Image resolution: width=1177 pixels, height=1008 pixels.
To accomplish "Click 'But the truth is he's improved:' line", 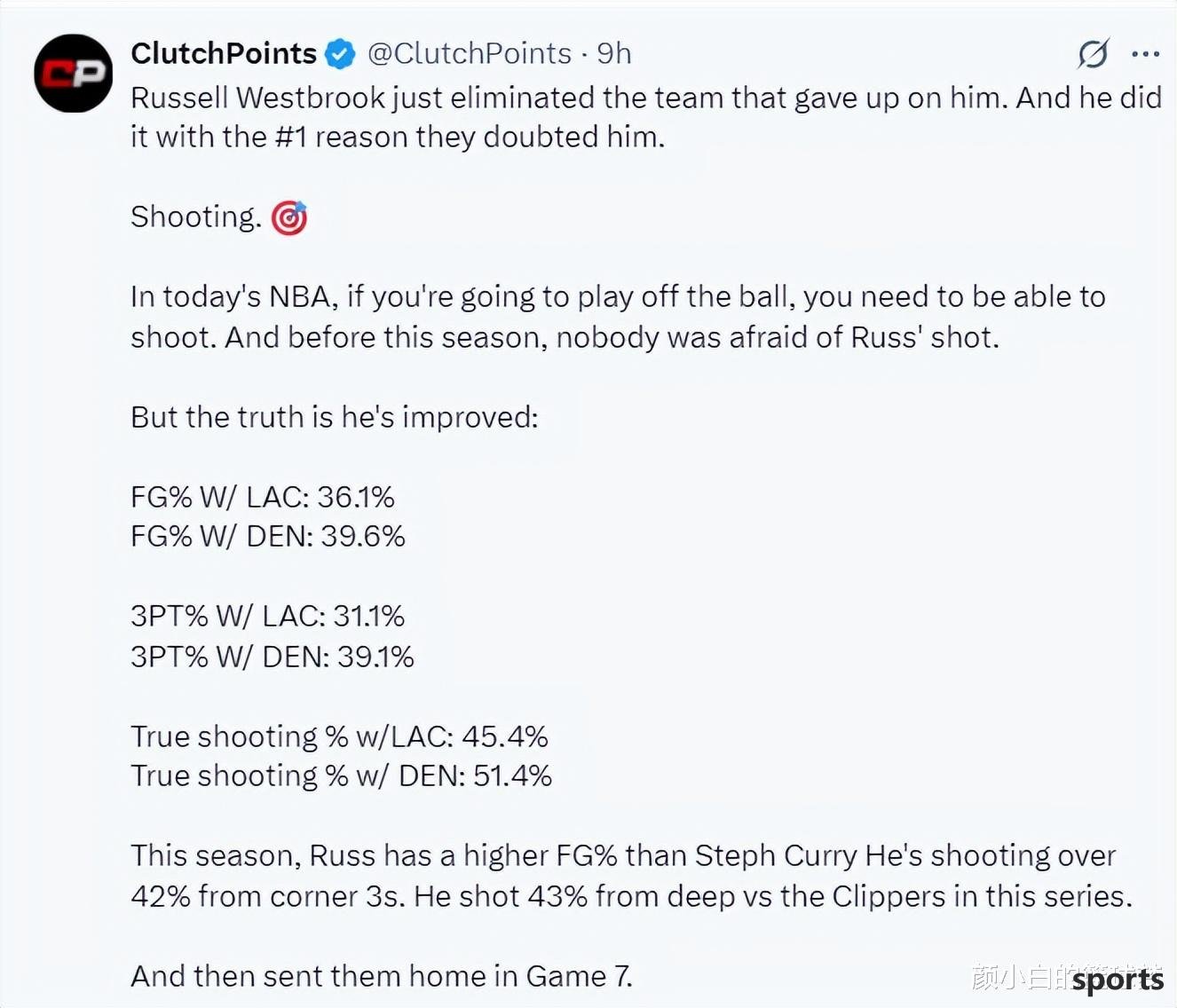I will coord(335,417).
